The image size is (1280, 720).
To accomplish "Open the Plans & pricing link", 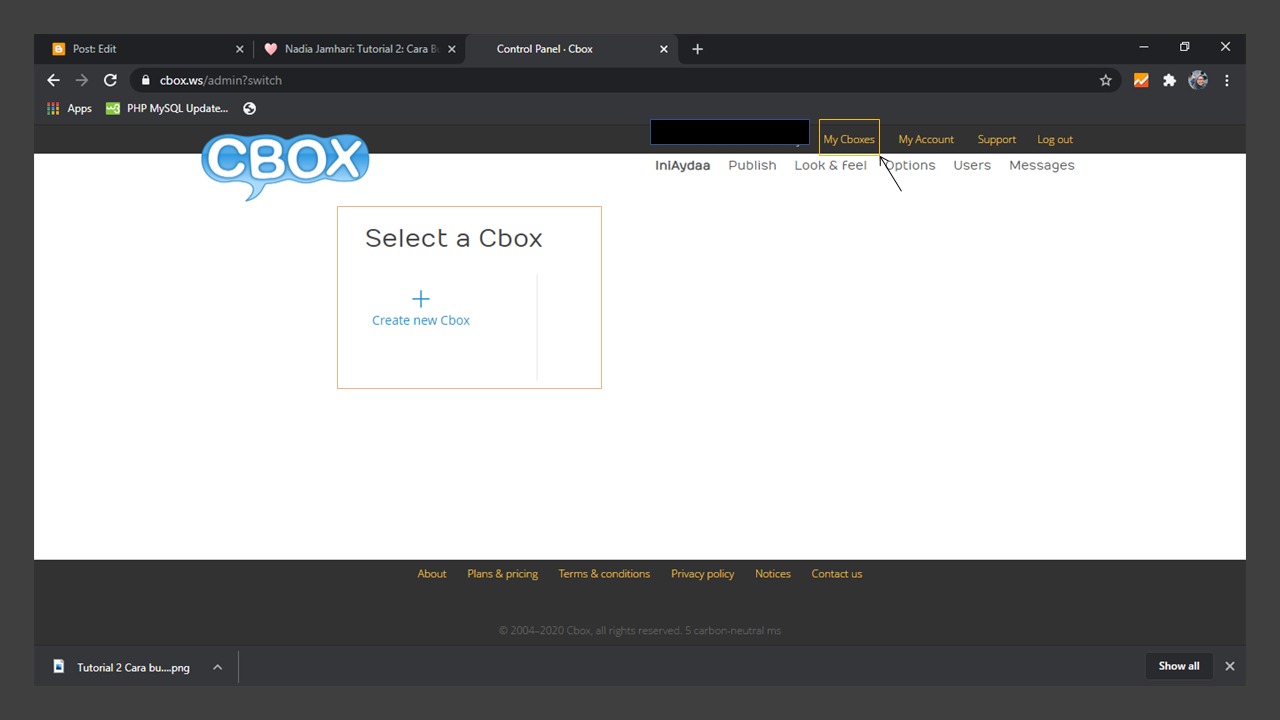I will [x=502, y=573].
